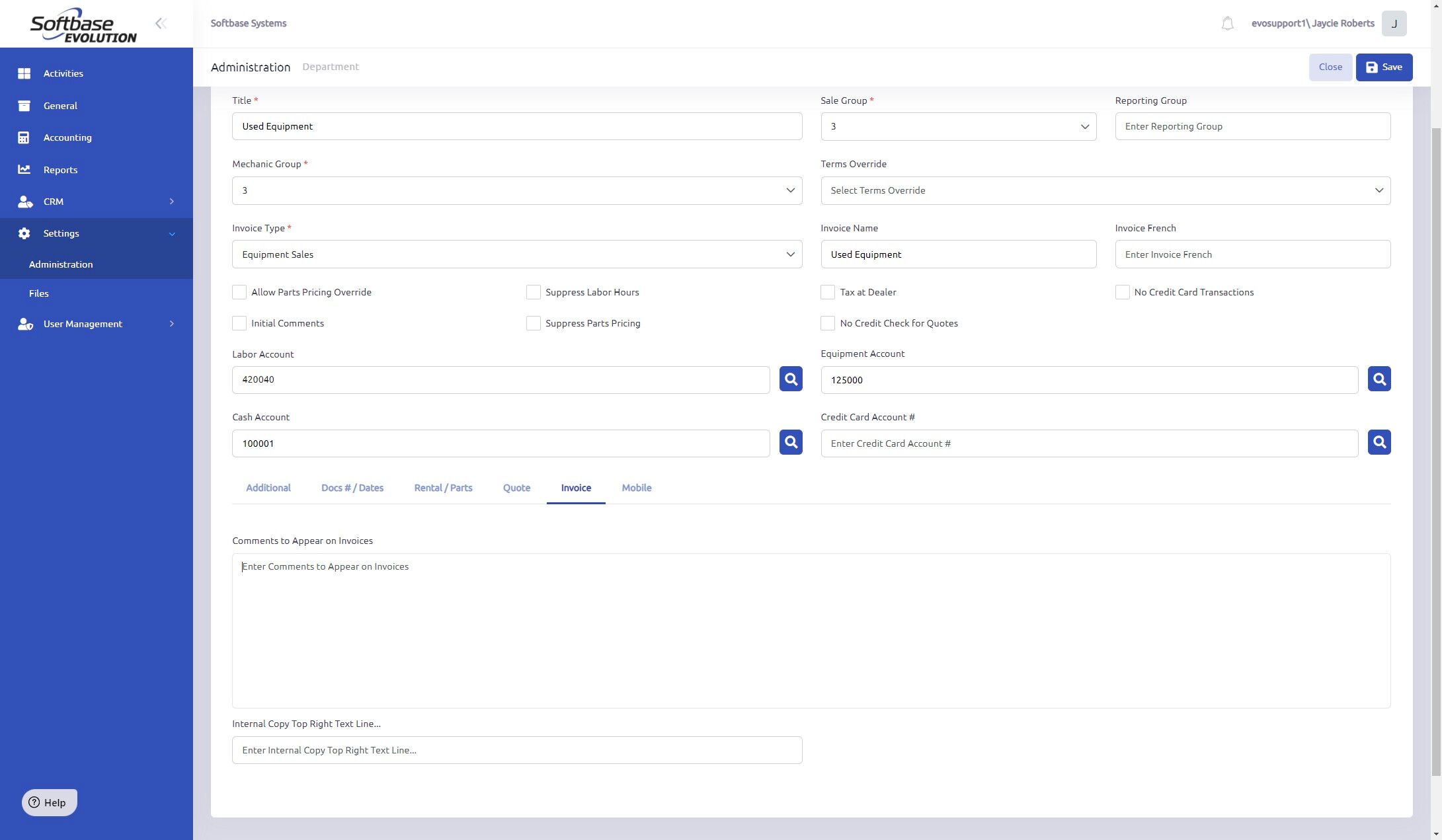This screenshot has height=840, width=1442.
Task: Open the Invoice Type dropdown
Action: pos(517,254)
